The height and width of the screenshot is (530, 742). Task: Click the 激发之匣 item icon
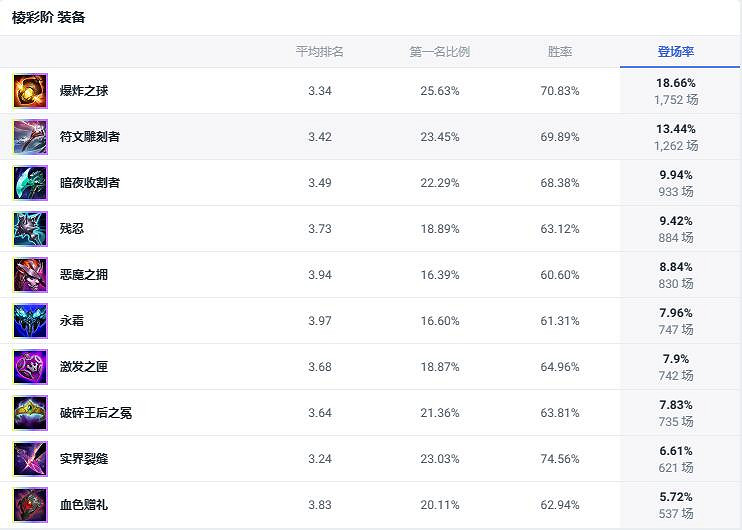30,367
